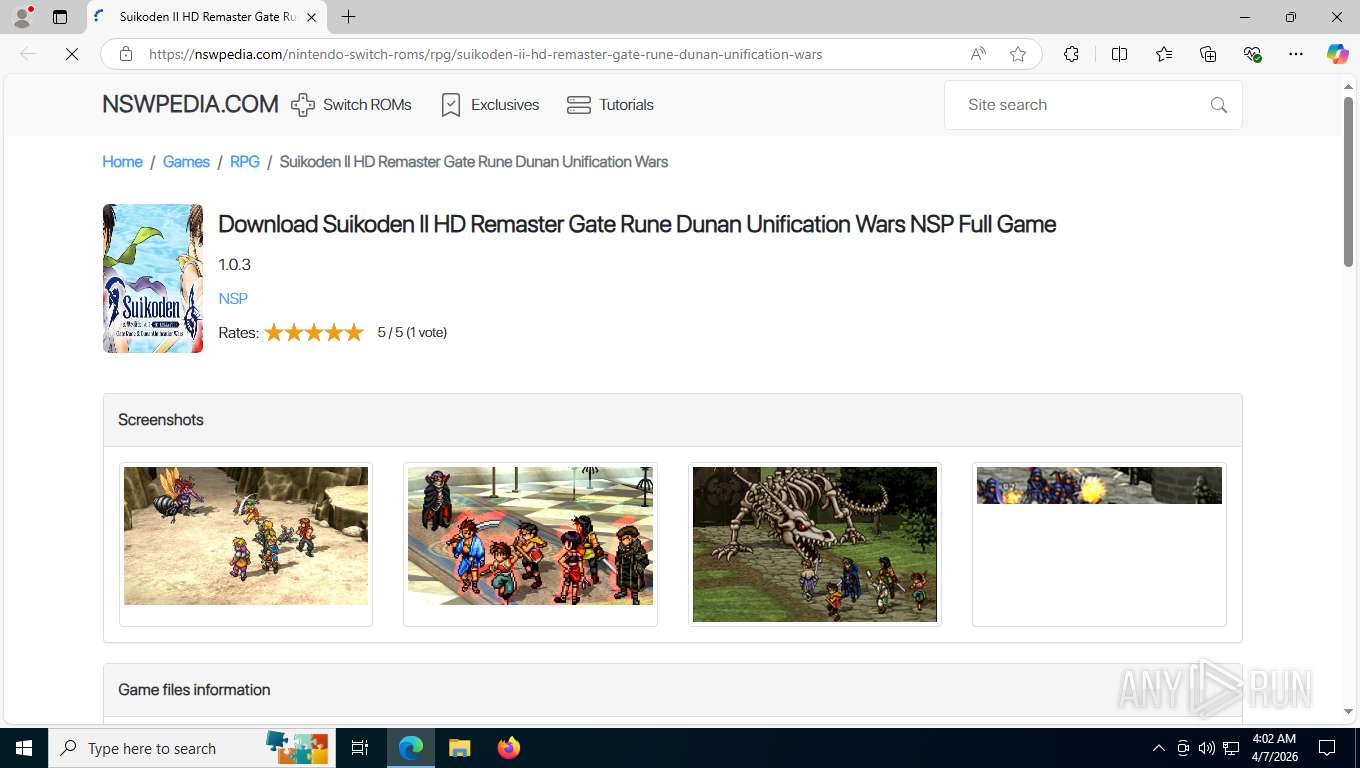Viewport: 1360px width, 768px height.
Task: Click the Screenshots section heading
Action: click(161, 420)
